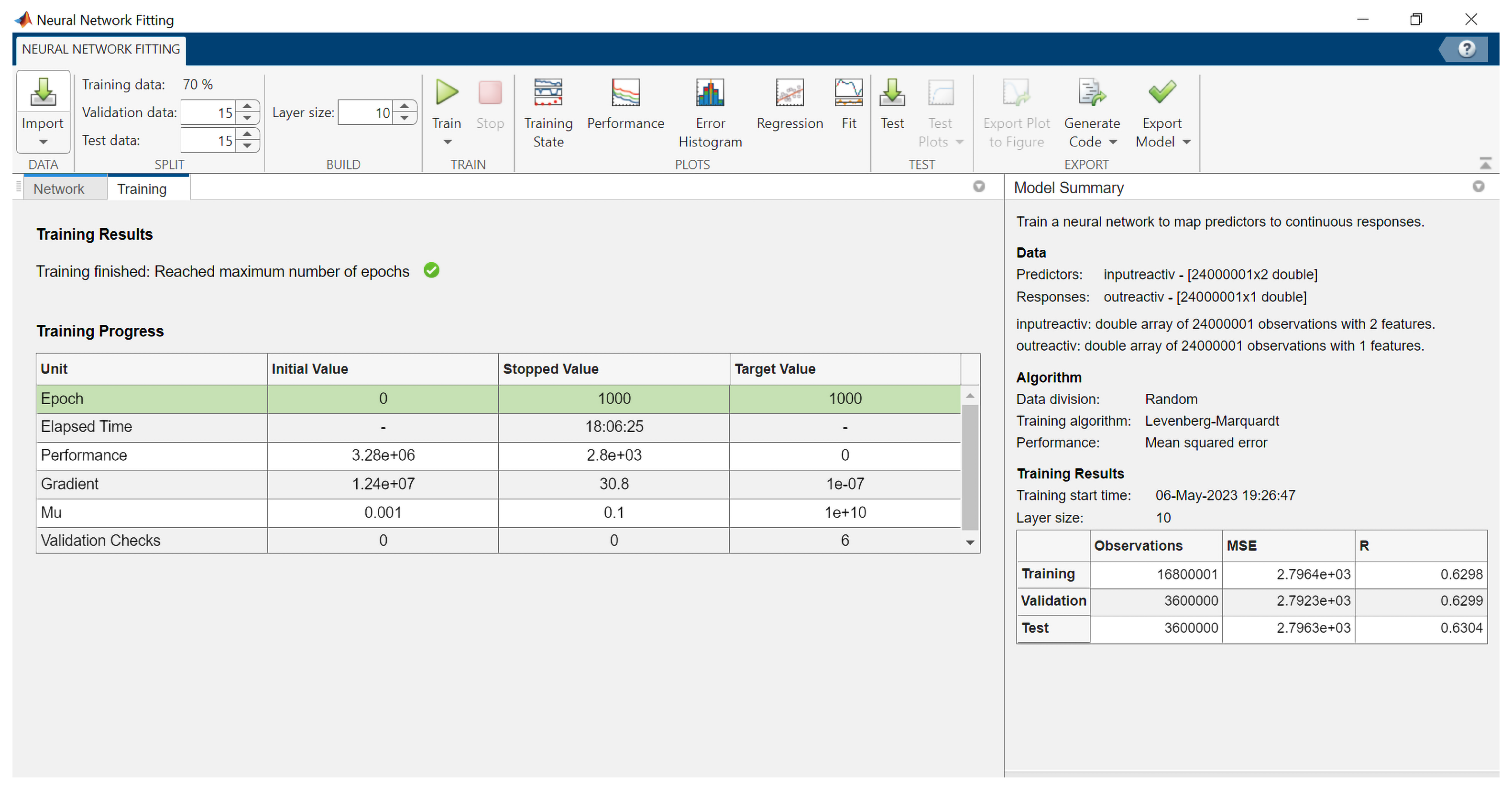
Task: Decrease the Test data percentage stepper
Action: (x=247, y=145)
